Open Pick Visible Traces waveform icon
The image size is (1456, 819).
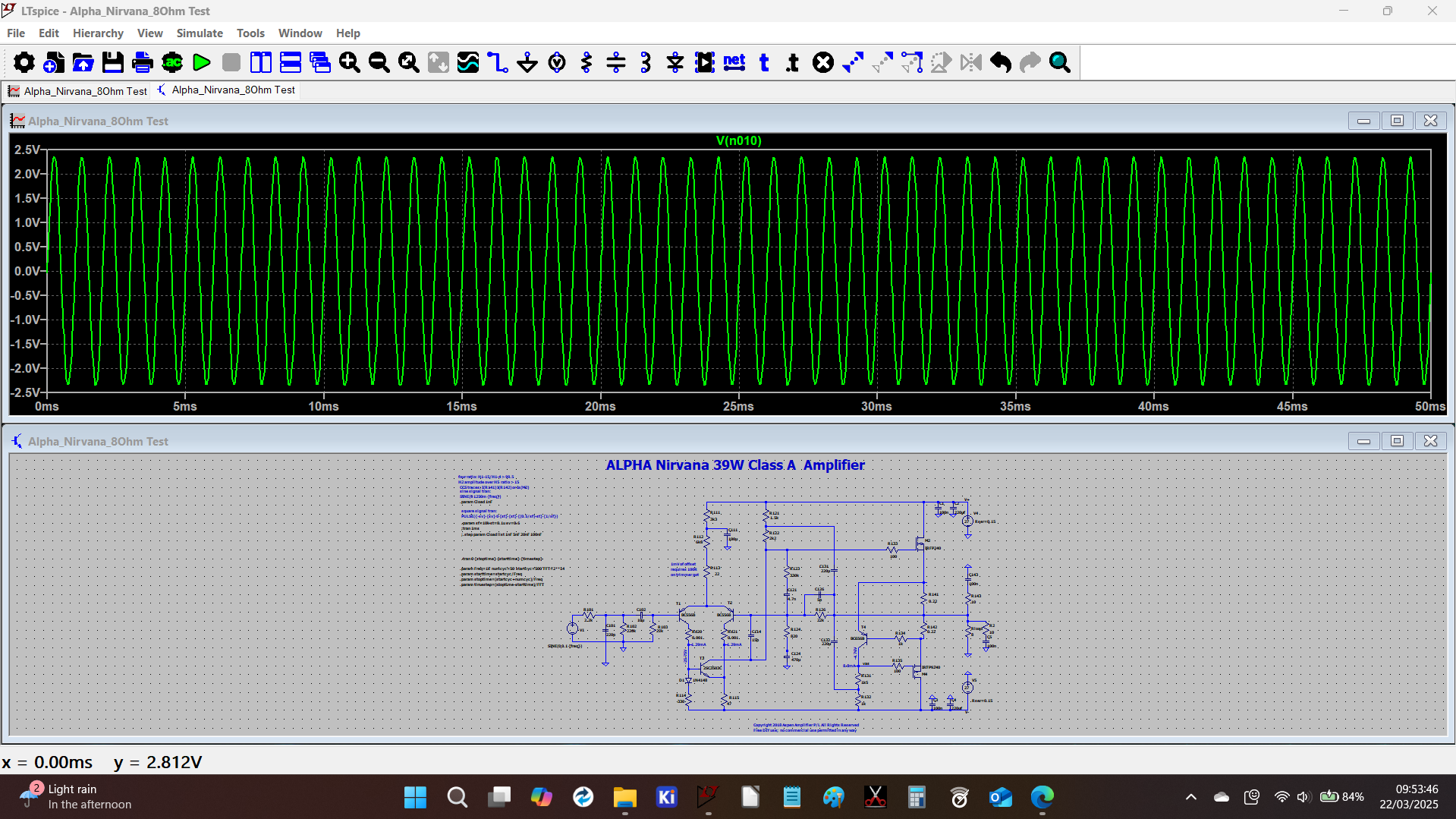tap(468, 62)
